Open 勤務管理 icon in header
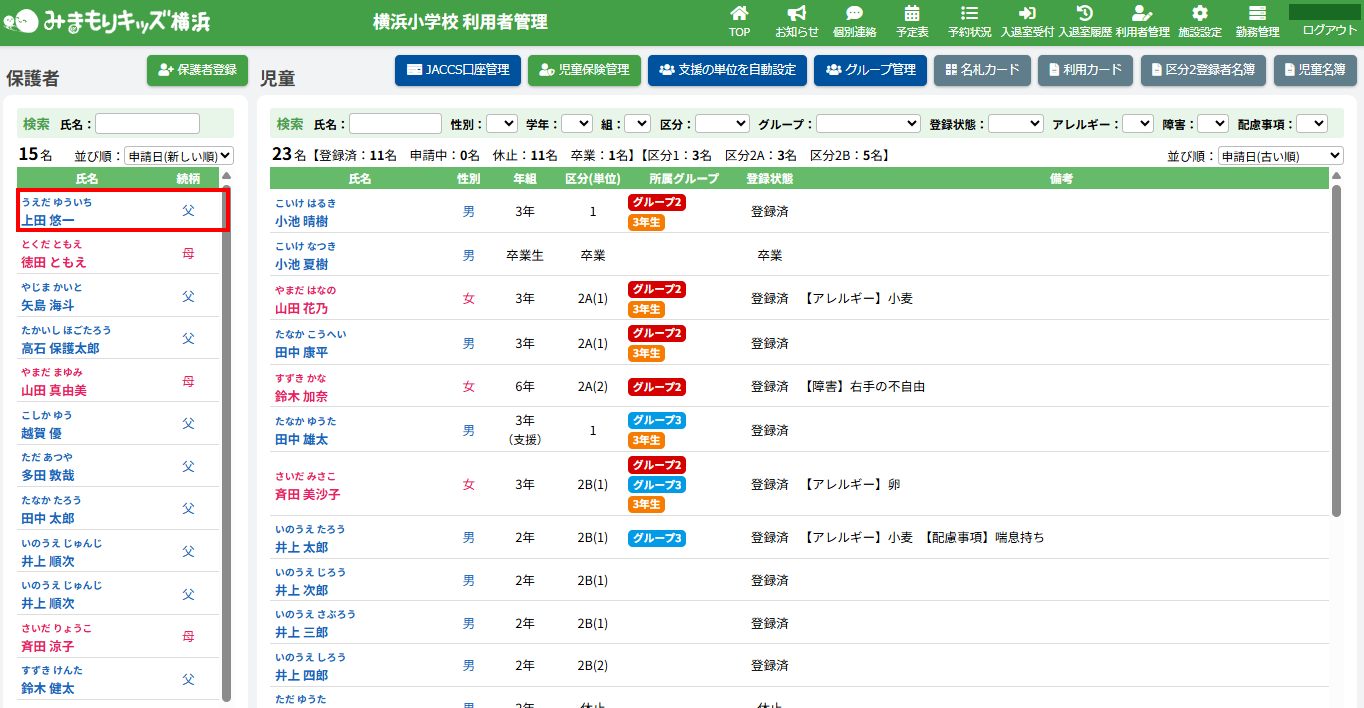This screenshot has height=708, width=1364. 1257,14
